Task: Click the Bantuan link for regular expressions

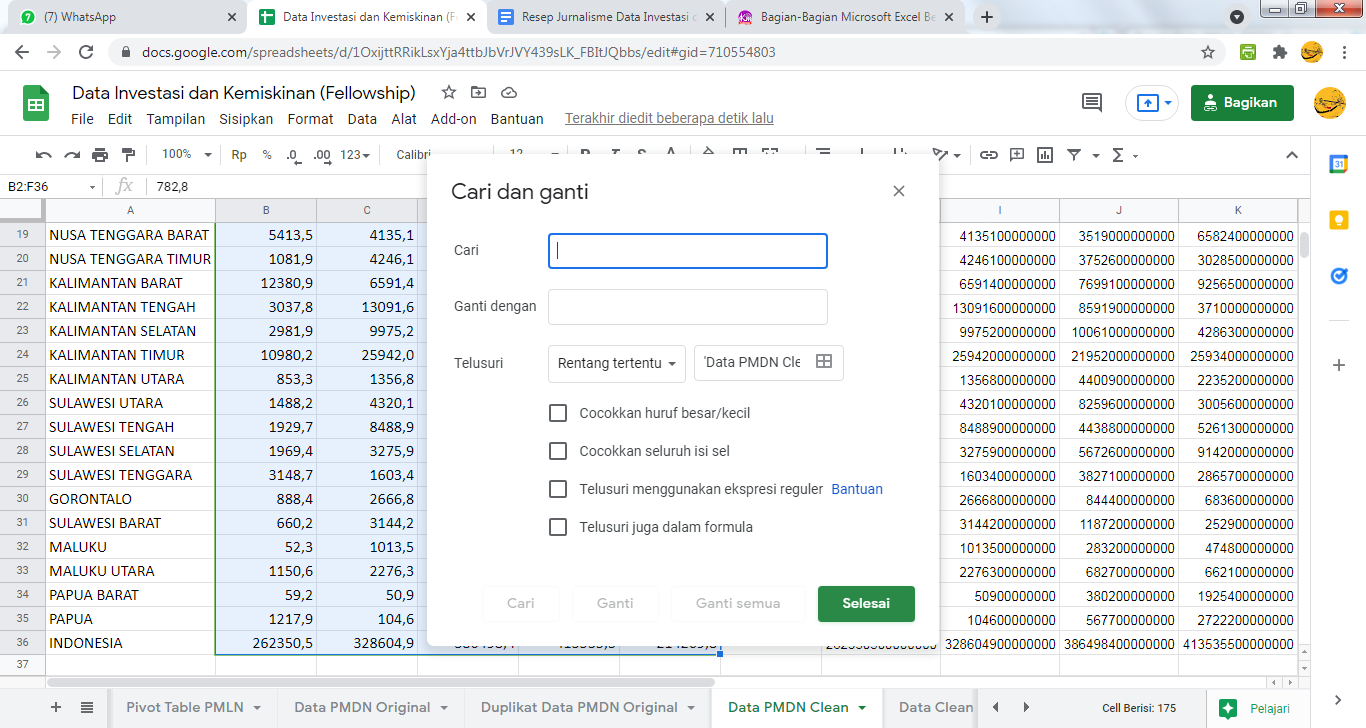Action: (x=857, y=489)
